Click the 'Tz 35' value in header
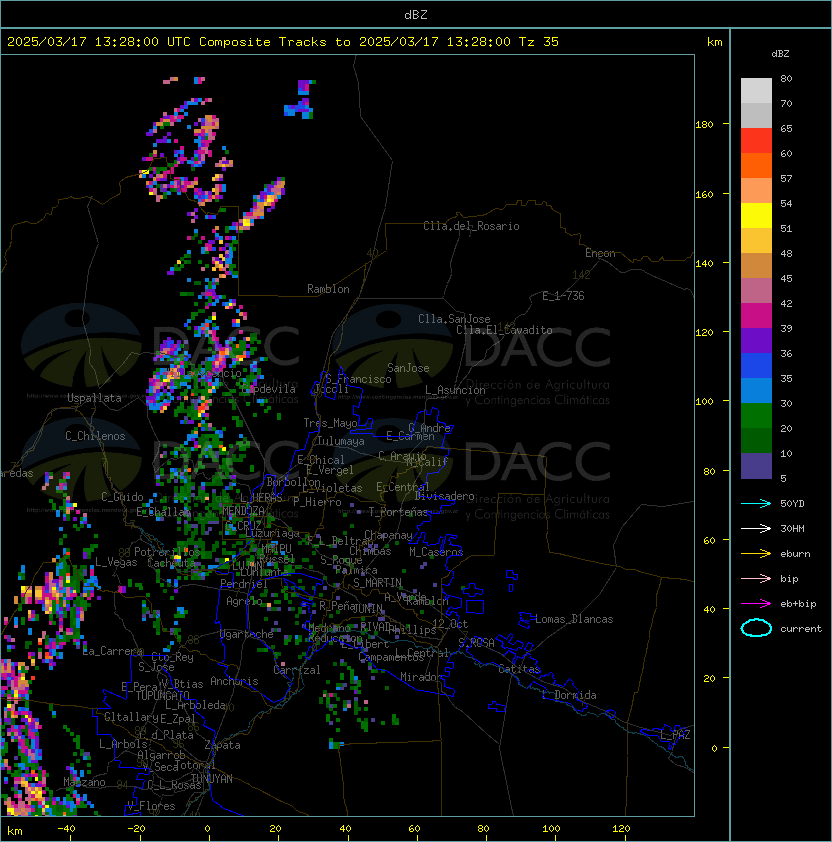 pos(539,42)
